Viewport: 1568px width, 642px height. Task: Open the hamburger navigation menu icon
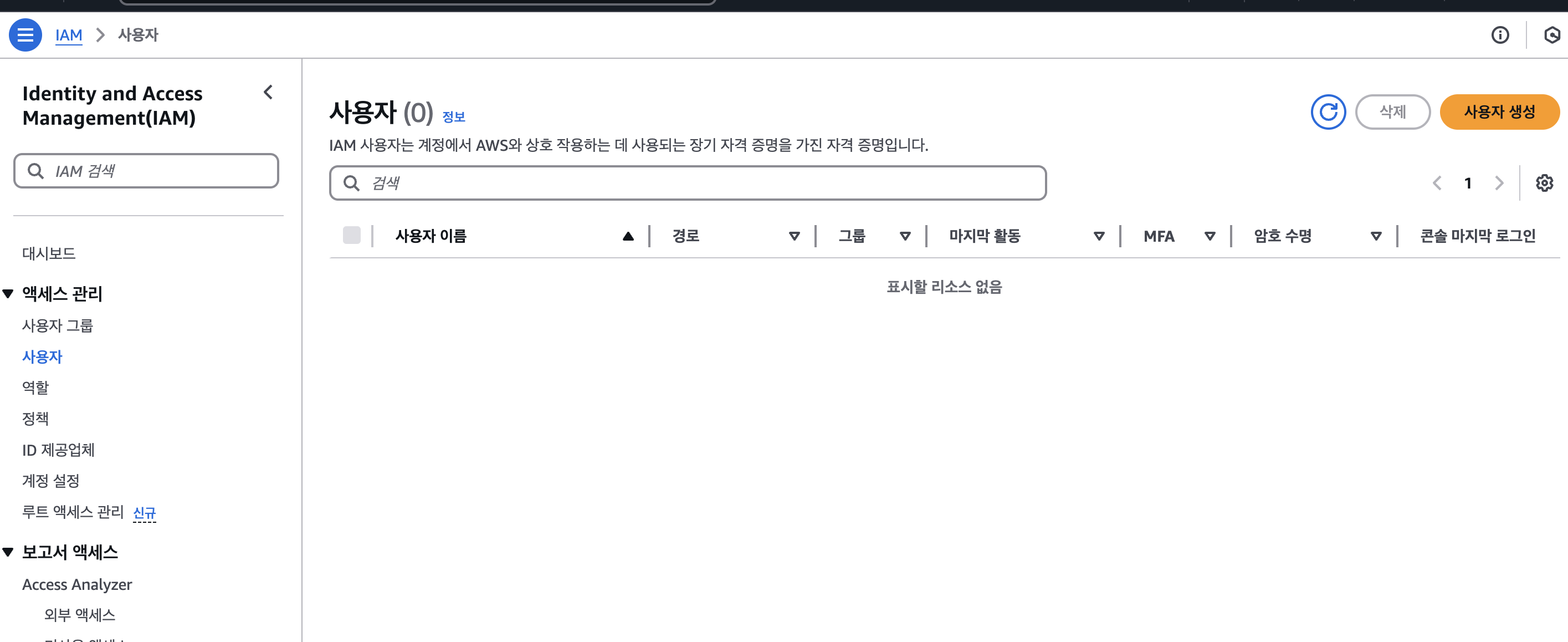[x=25, y=35]
